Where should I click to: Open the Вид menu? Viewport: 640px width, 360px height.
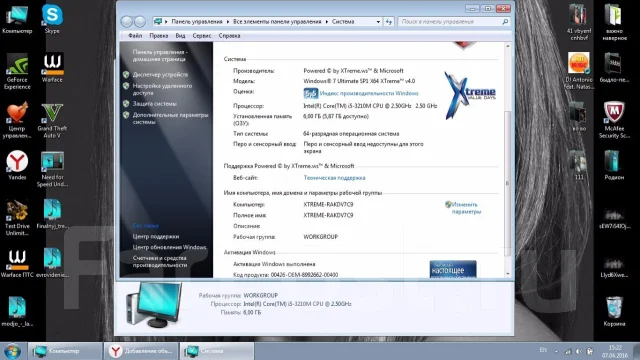[180, 36]
